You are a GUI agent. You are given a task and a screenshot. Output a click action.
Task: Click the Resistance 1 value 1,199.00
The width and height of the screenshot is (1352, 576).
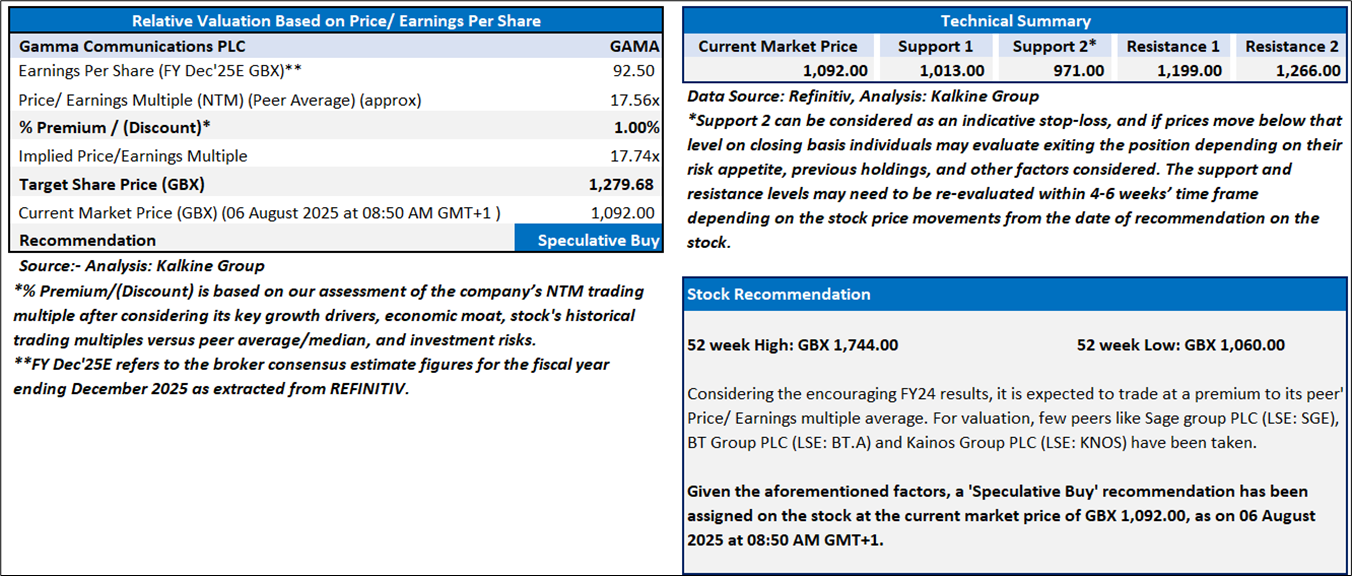click(1188, 71)
